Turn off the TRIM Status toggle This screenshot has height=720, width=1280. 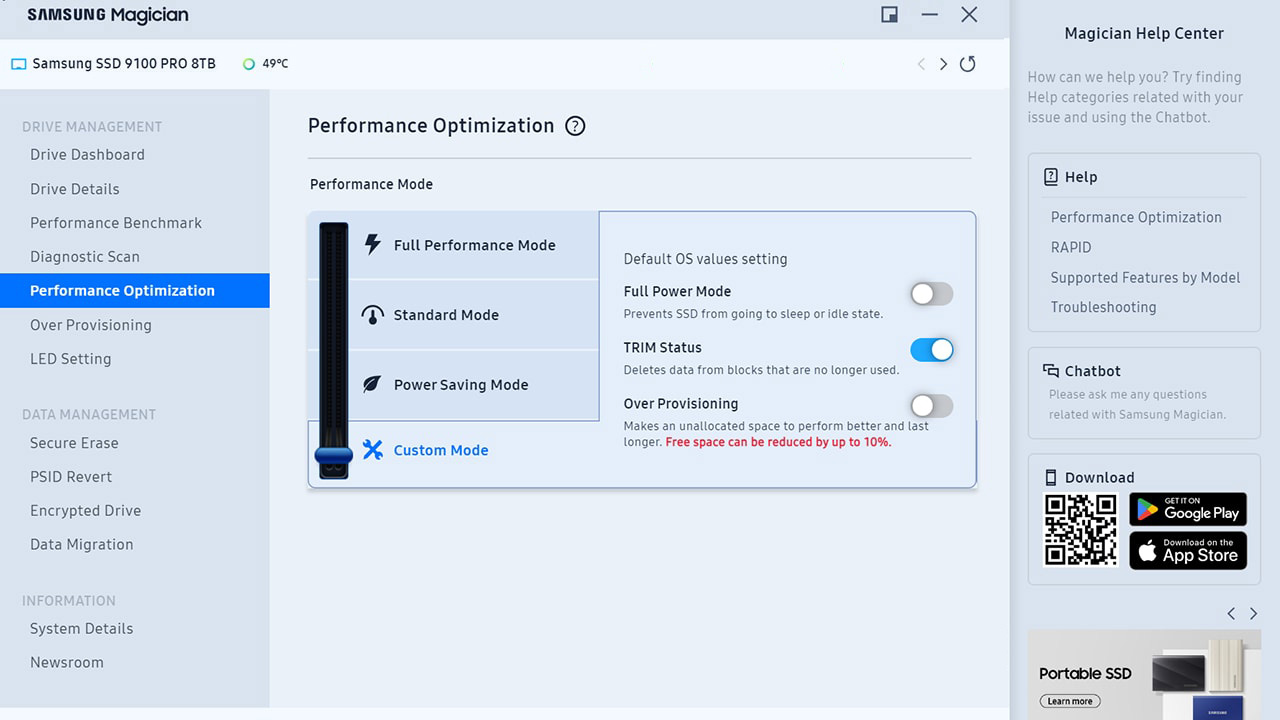(x=931, y=350)
